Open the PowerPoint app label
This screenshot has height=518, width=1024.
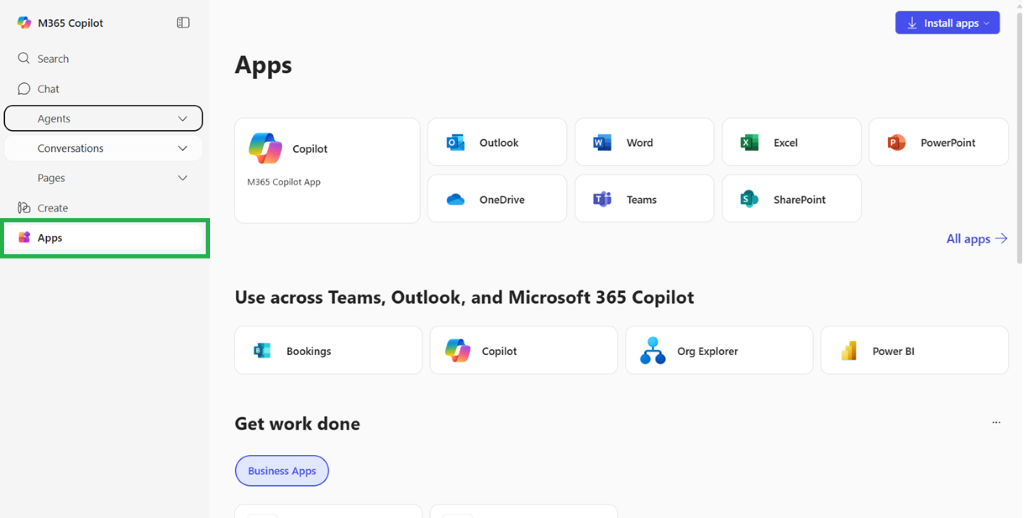pos(948,142)
